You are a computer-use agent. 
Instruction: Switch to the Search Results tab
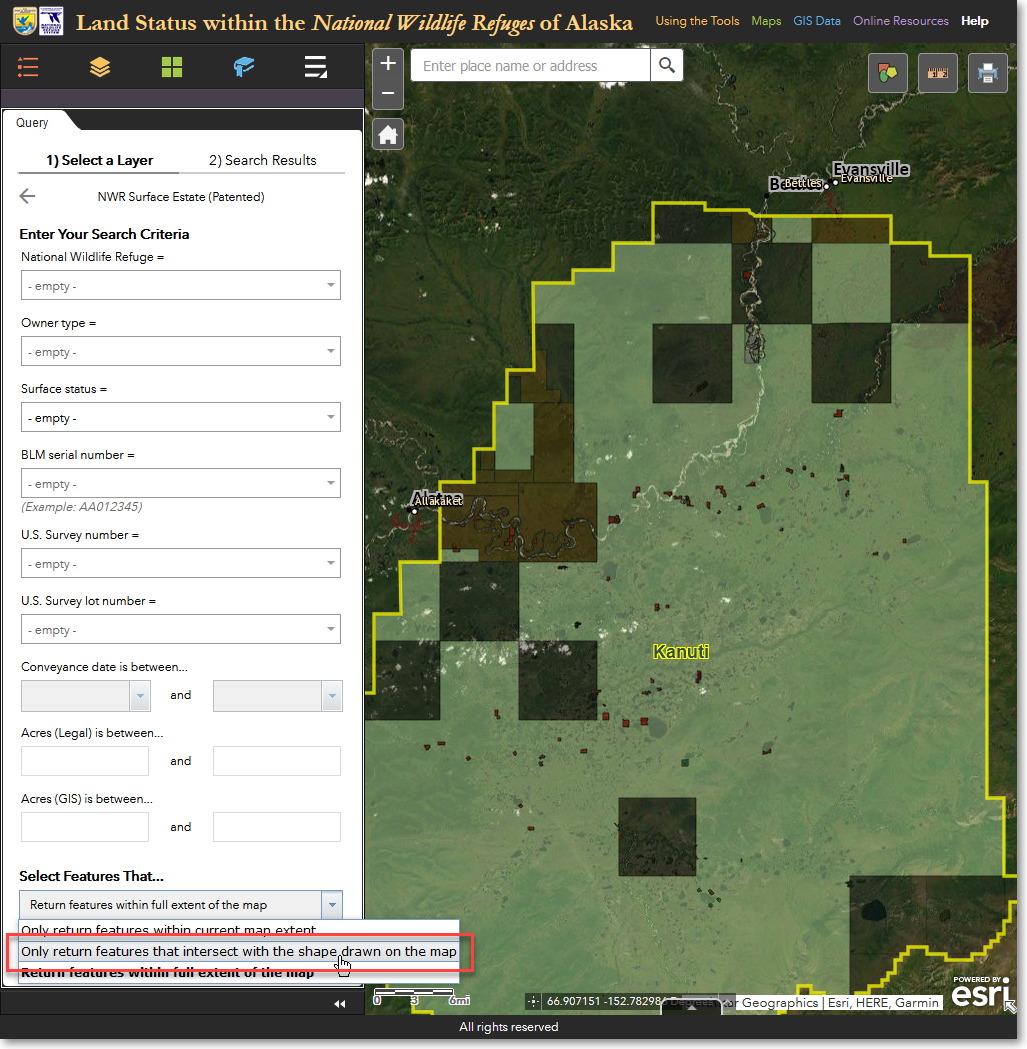[262, 160]
